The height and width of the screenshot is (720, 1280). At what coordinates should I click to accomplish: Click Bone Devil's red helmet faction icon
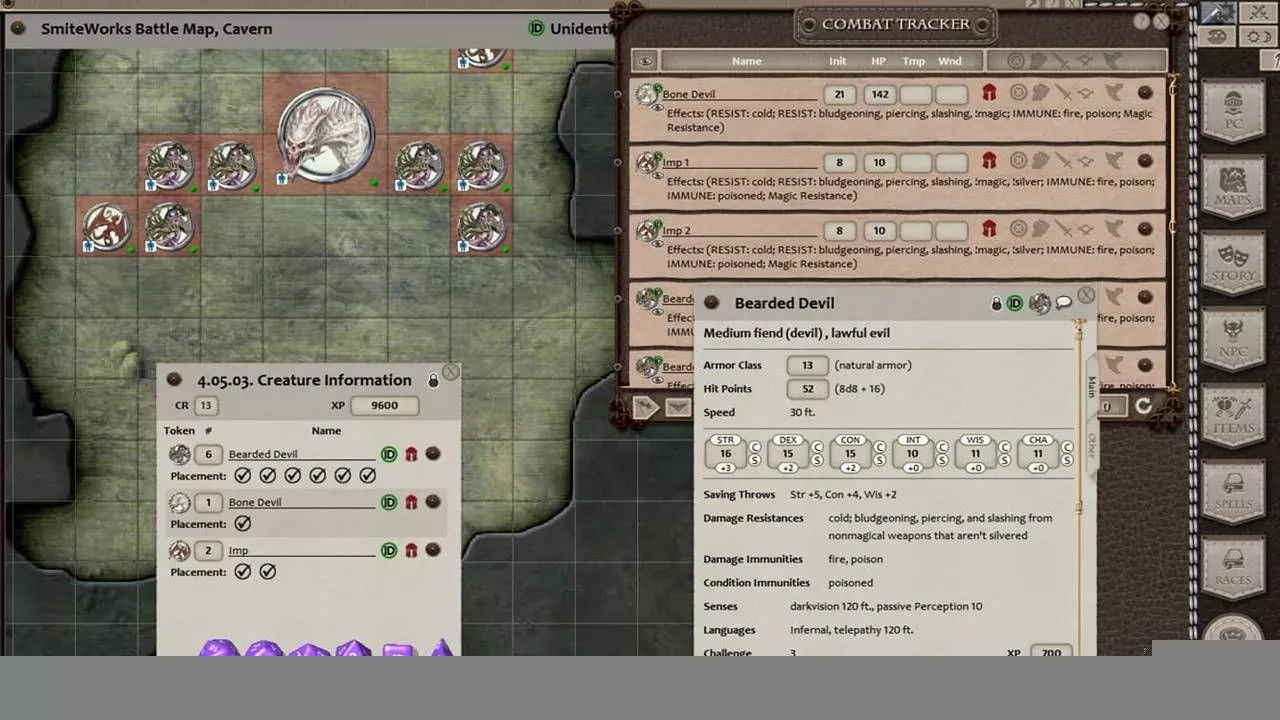pos(989,93)
